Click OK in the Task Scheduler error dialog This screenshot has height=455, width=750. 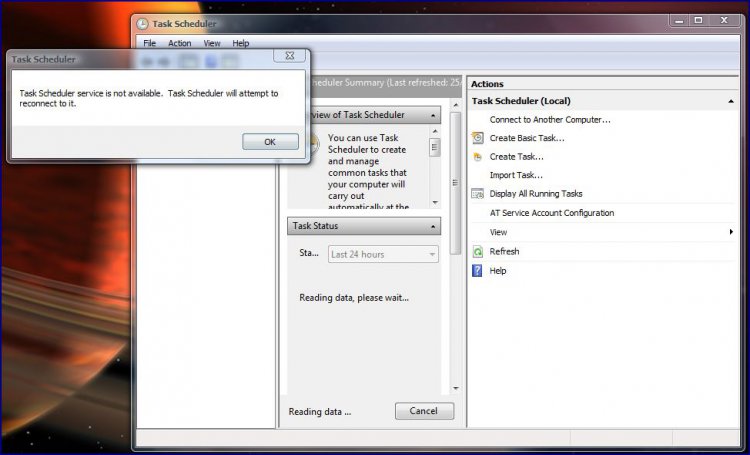pyautogui.click(x=270, y=142)
